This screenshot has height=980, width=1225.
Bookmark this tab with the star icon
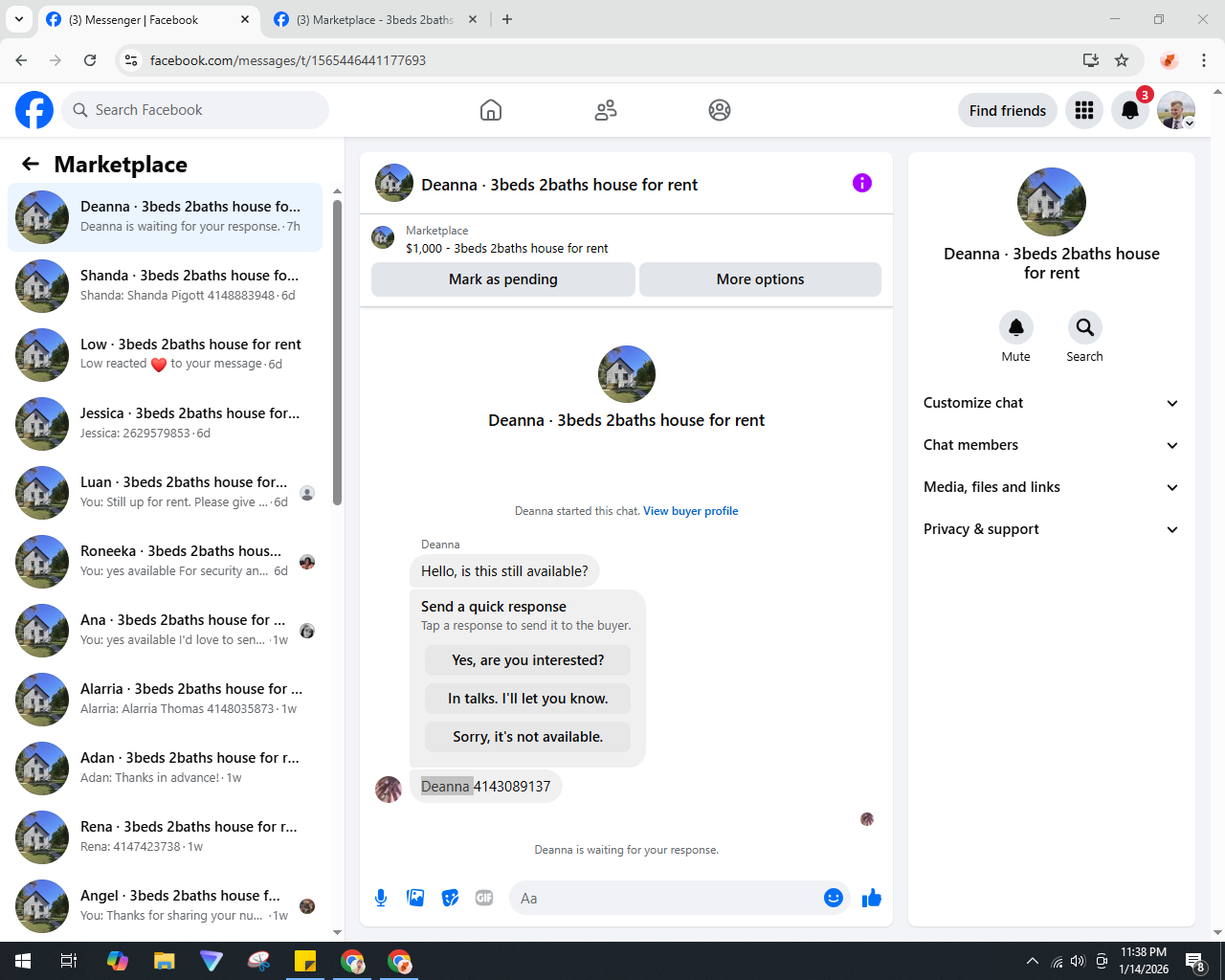coord(1122,60)
